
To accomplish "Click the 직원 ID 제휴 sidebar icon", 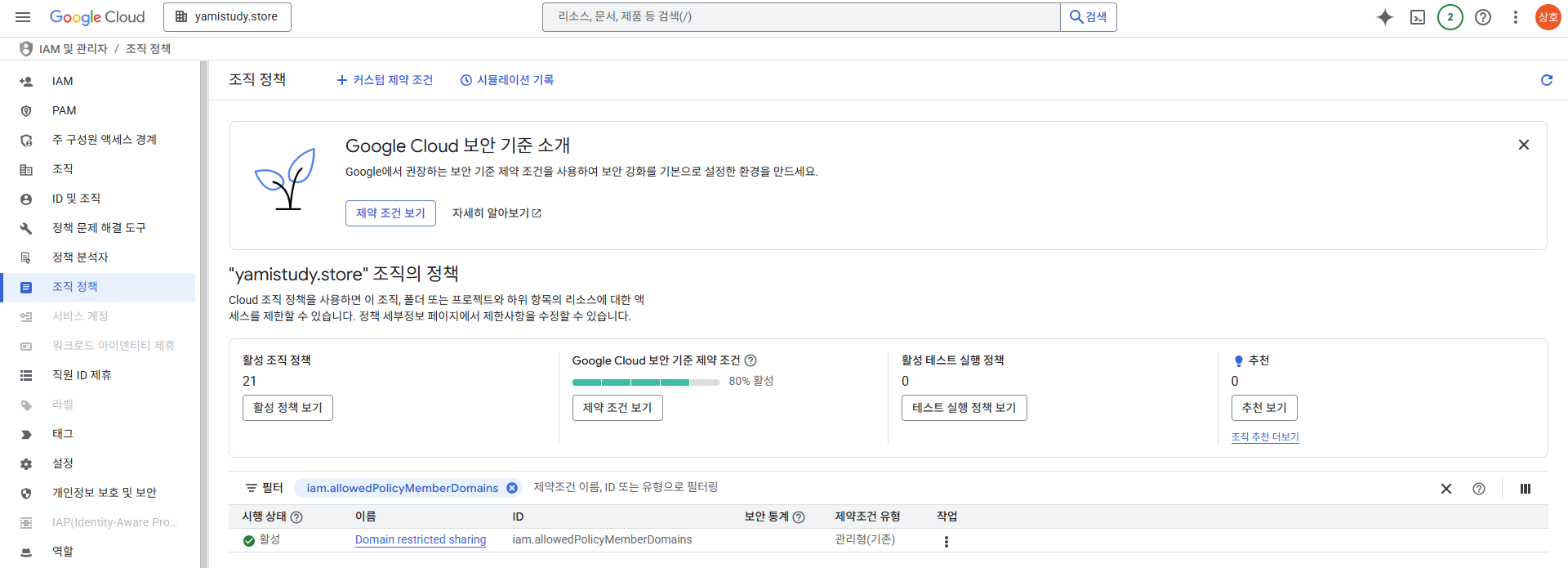I will click(26, 375).
